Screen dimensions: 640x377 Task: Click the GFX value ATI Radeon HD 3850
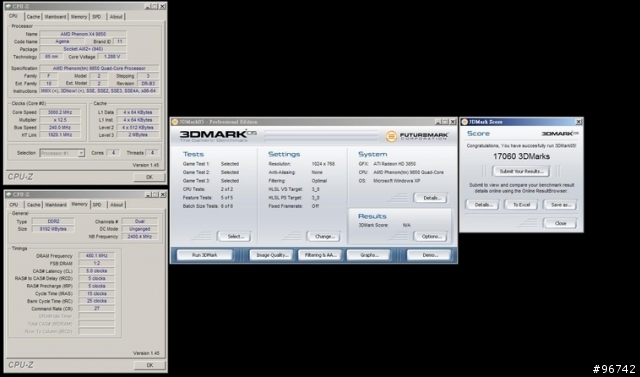395,164
